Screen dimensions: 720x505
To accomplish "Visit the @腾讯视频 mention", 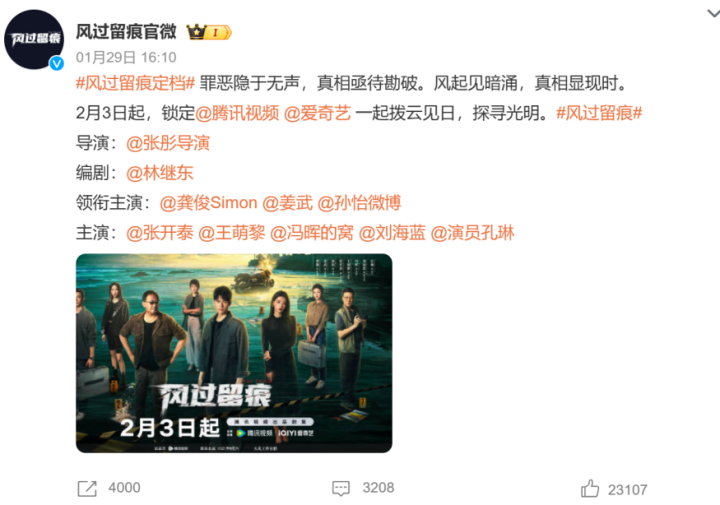I will point(237,113).
